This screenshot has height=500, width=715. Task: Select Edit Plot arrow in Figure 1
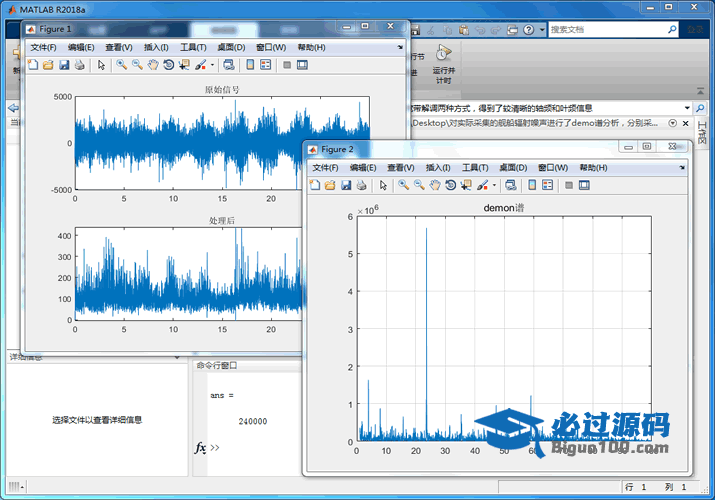point(101,65)
